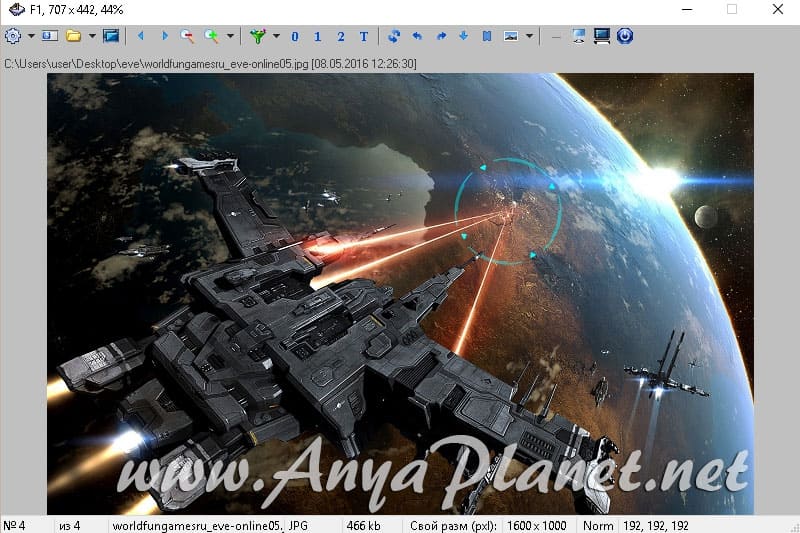Expand the filter dropdown arrow
The image size is (800, 533).
(276, 36)
